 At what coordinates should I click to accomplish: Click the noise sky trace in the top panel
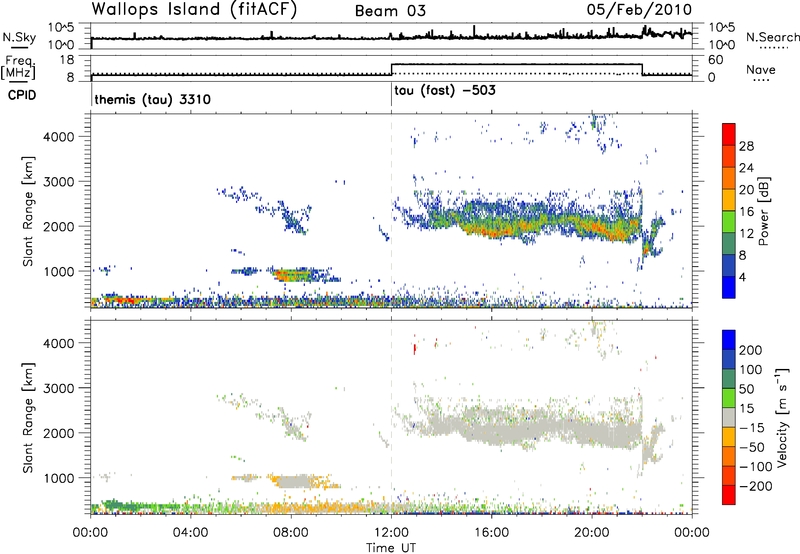391,37
